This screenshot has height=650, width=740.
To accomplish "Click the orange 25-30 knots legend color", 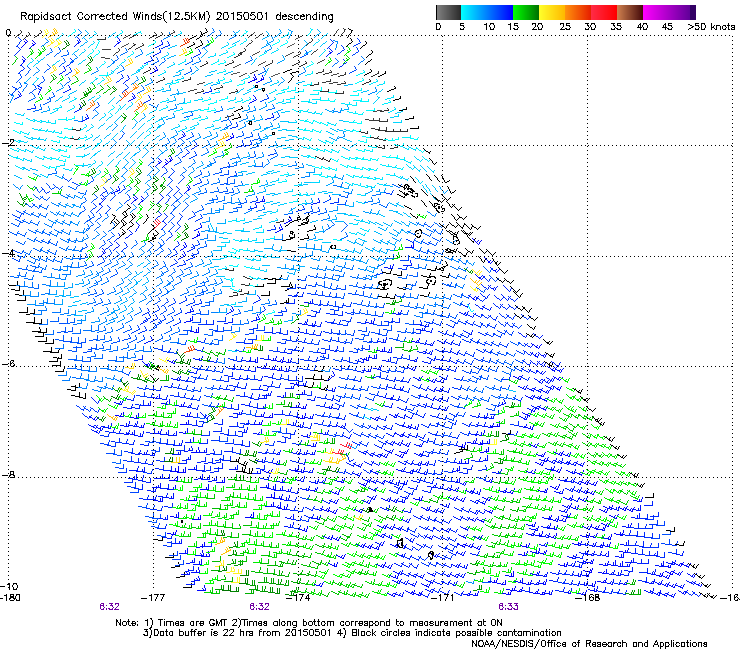I will [x=578, y=12].
